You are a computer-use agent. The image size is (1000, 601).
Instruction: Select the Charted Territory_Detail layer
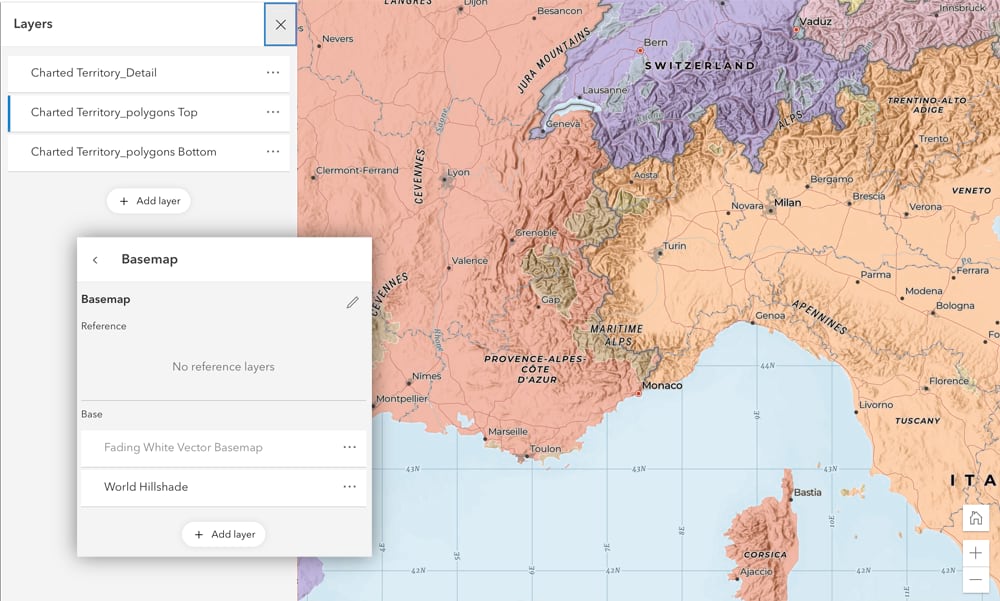[149, 73]
